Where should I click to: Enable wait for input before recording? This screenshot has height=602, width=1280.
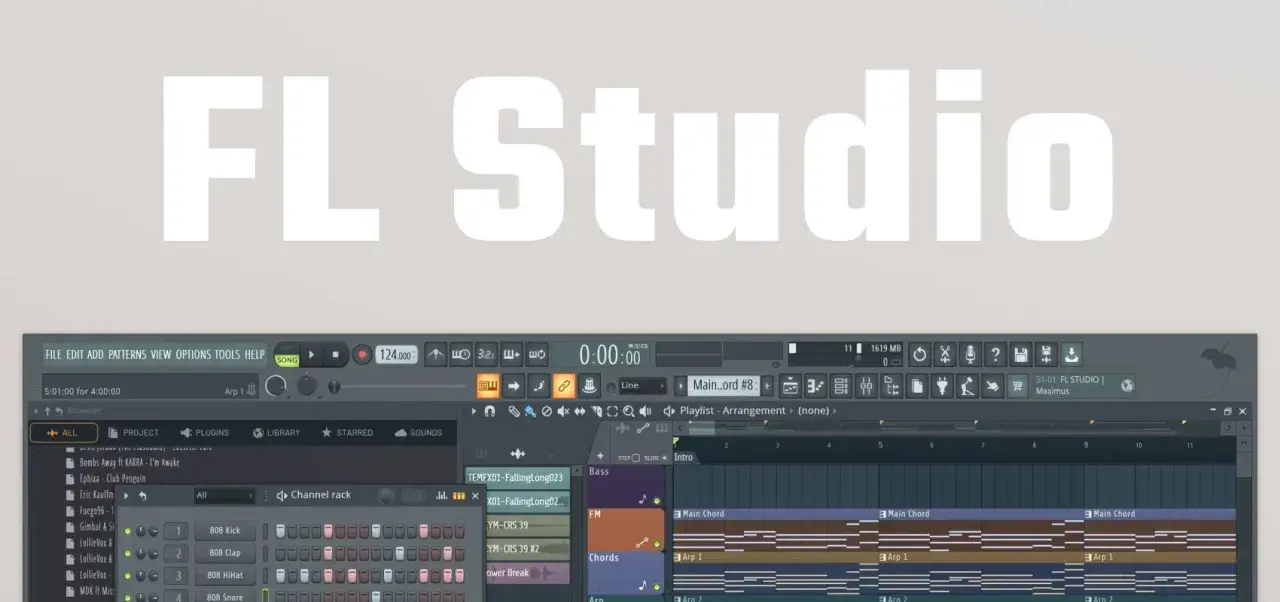[x=461, y=354]
